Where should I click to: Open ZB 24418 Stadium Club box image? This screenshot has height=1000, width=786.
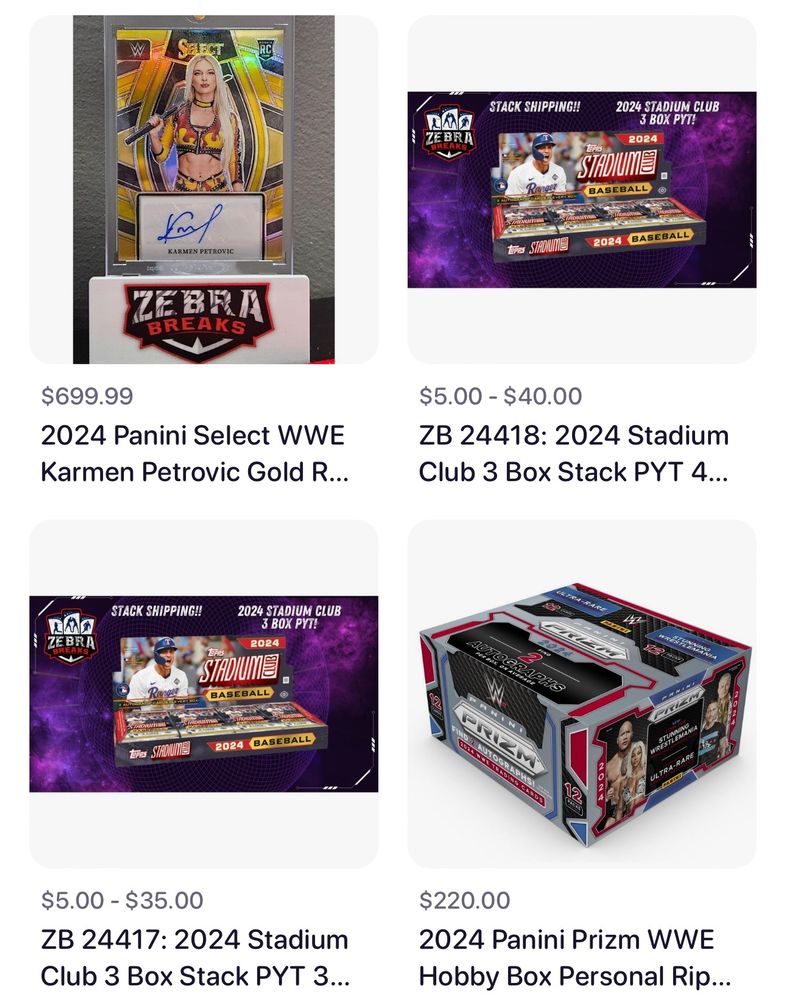[582, 189]
